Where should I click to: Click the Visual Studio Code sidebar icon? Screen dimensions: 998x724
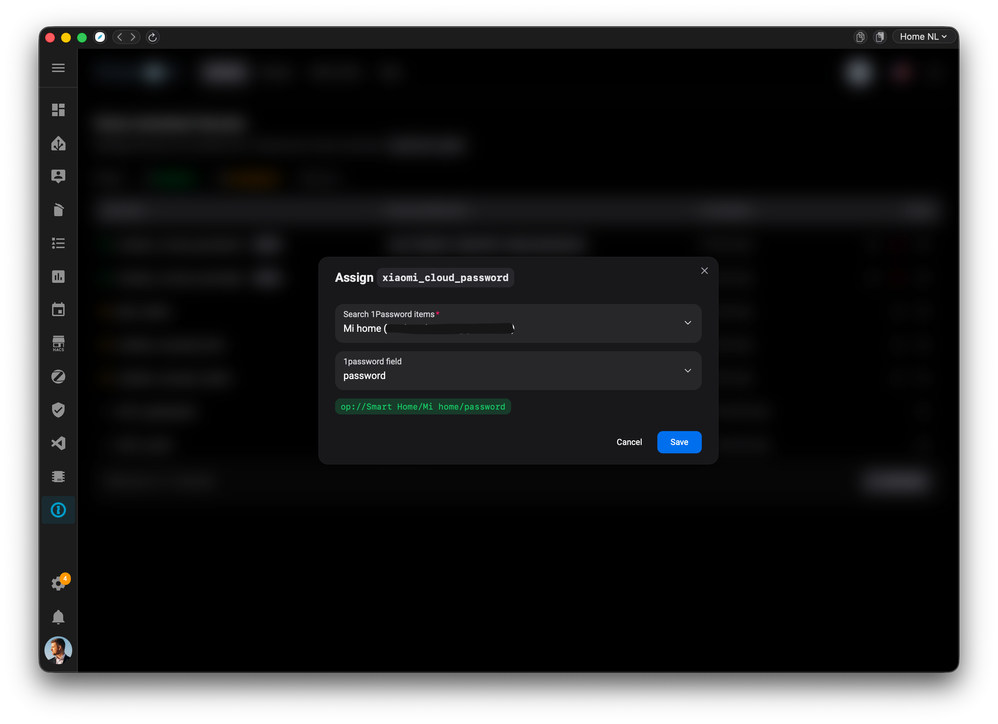coord(58,443)
